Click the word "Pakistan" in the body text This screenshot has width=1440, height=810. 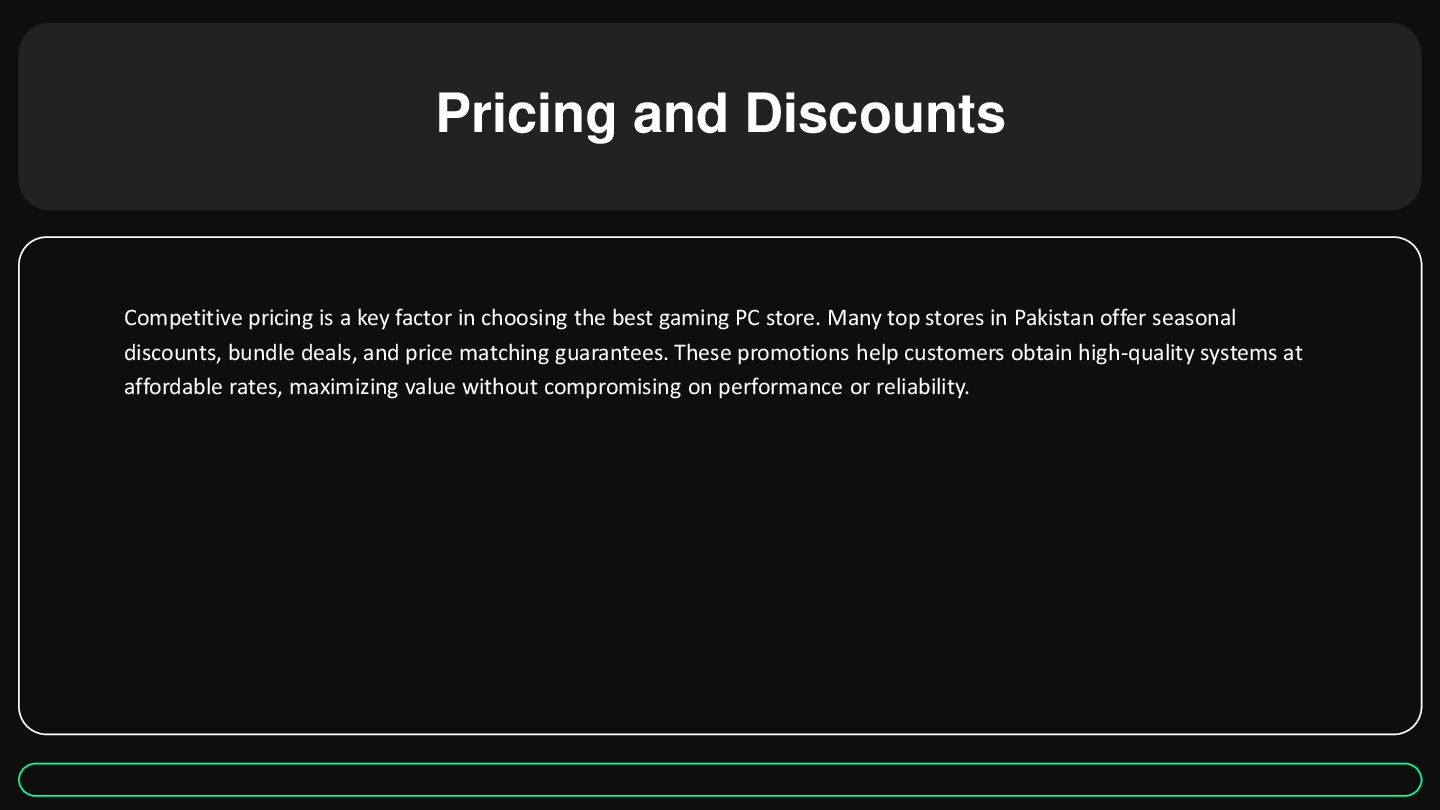(x=1054, y=318)
